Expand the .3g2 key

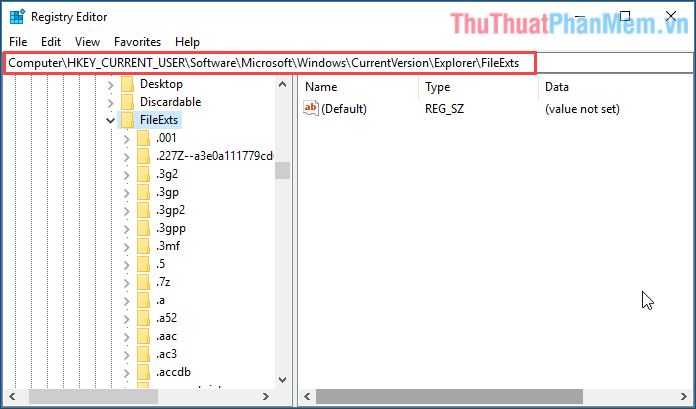tap(127, 175)
